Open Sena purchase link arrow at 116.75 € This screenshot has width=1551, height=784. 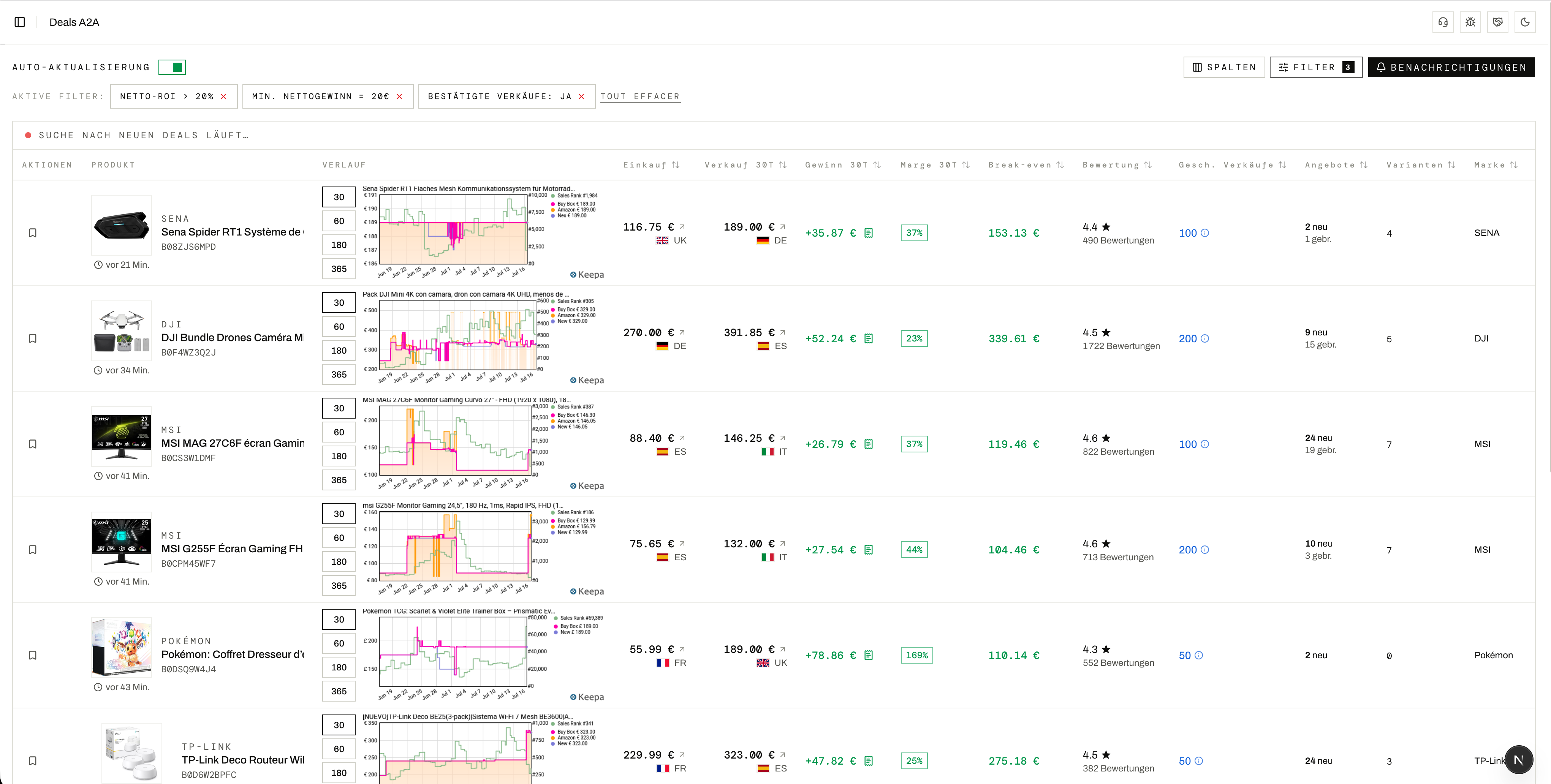pyautogui.click(x=682, y=227)
